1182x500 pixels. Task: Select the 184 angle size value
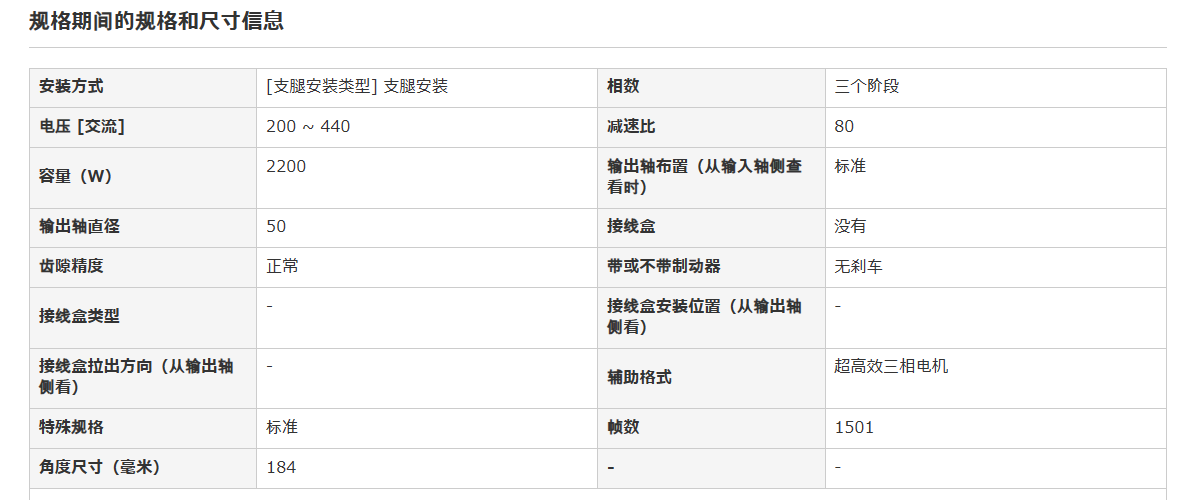click(281, 468)
